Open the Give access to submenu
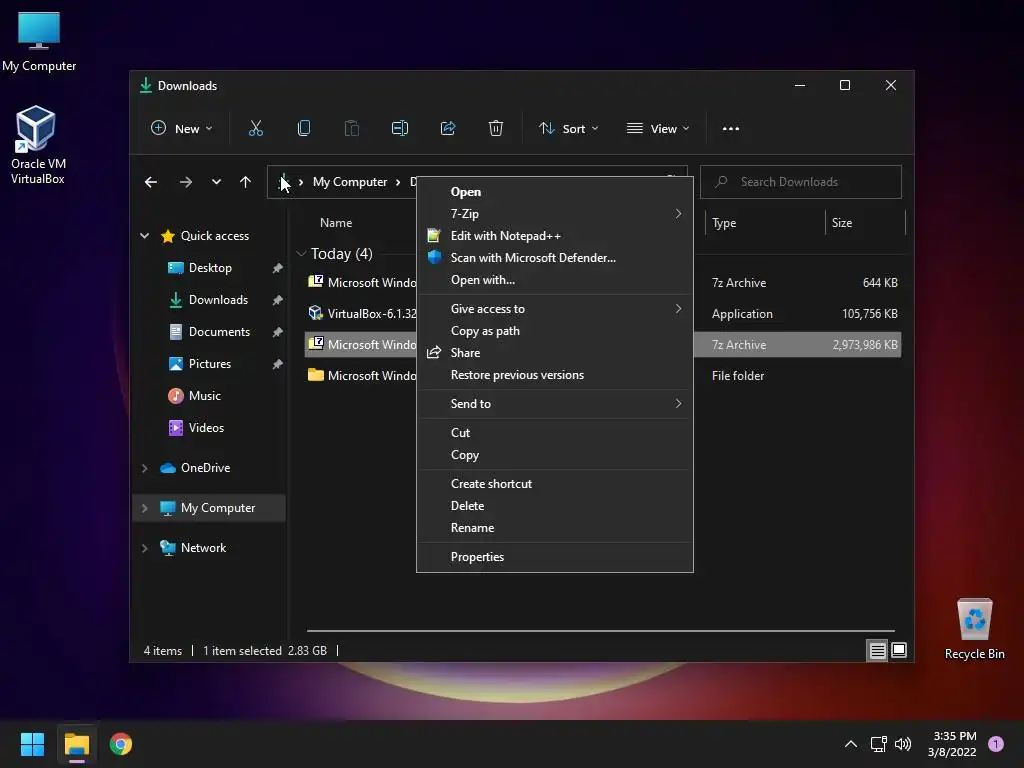Viewport: 1024px width, 768px height. click(554, 309)
